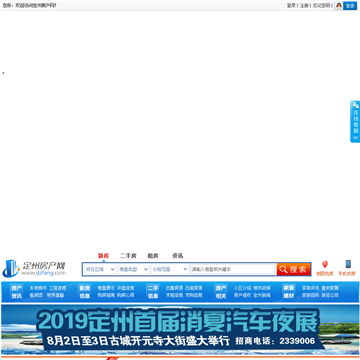The width and height of the screenshot is (360, 360).
Task: Click the 小区介绍 nav link
Action: click(x=242, y=288)
